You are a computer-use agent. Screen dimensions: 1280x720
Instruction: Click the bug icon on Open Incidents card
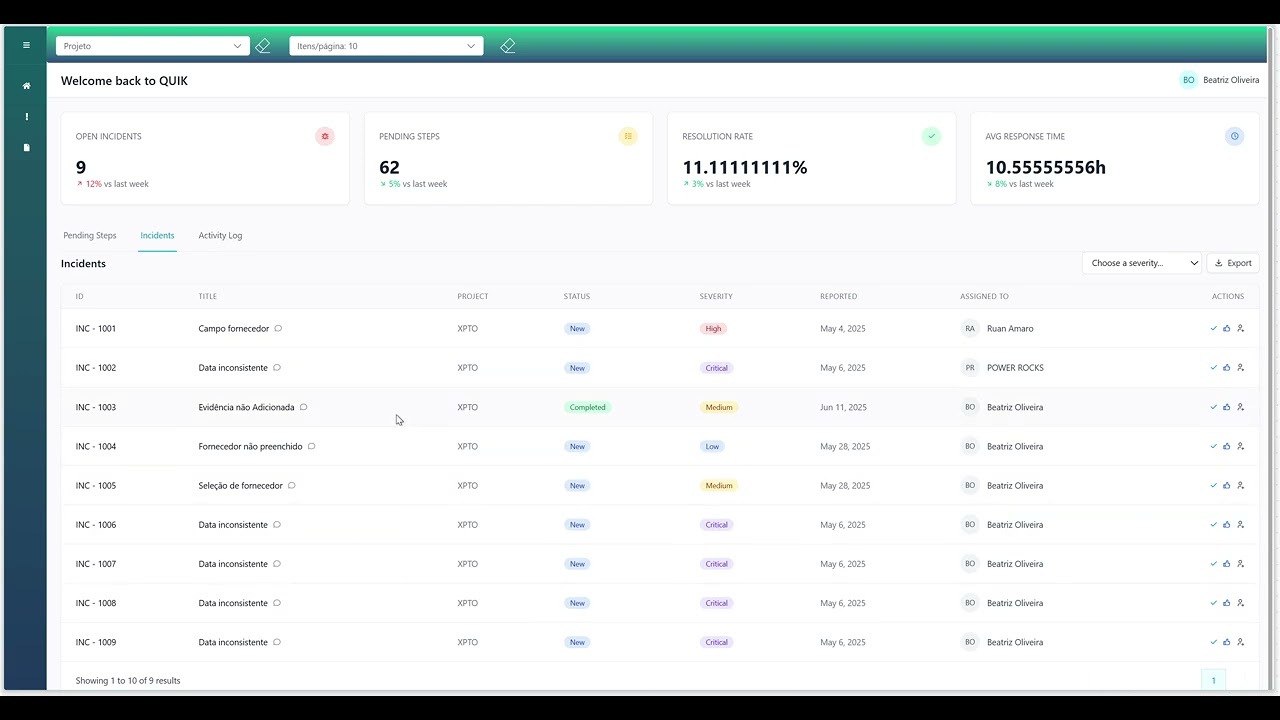[x=325, y=136]
